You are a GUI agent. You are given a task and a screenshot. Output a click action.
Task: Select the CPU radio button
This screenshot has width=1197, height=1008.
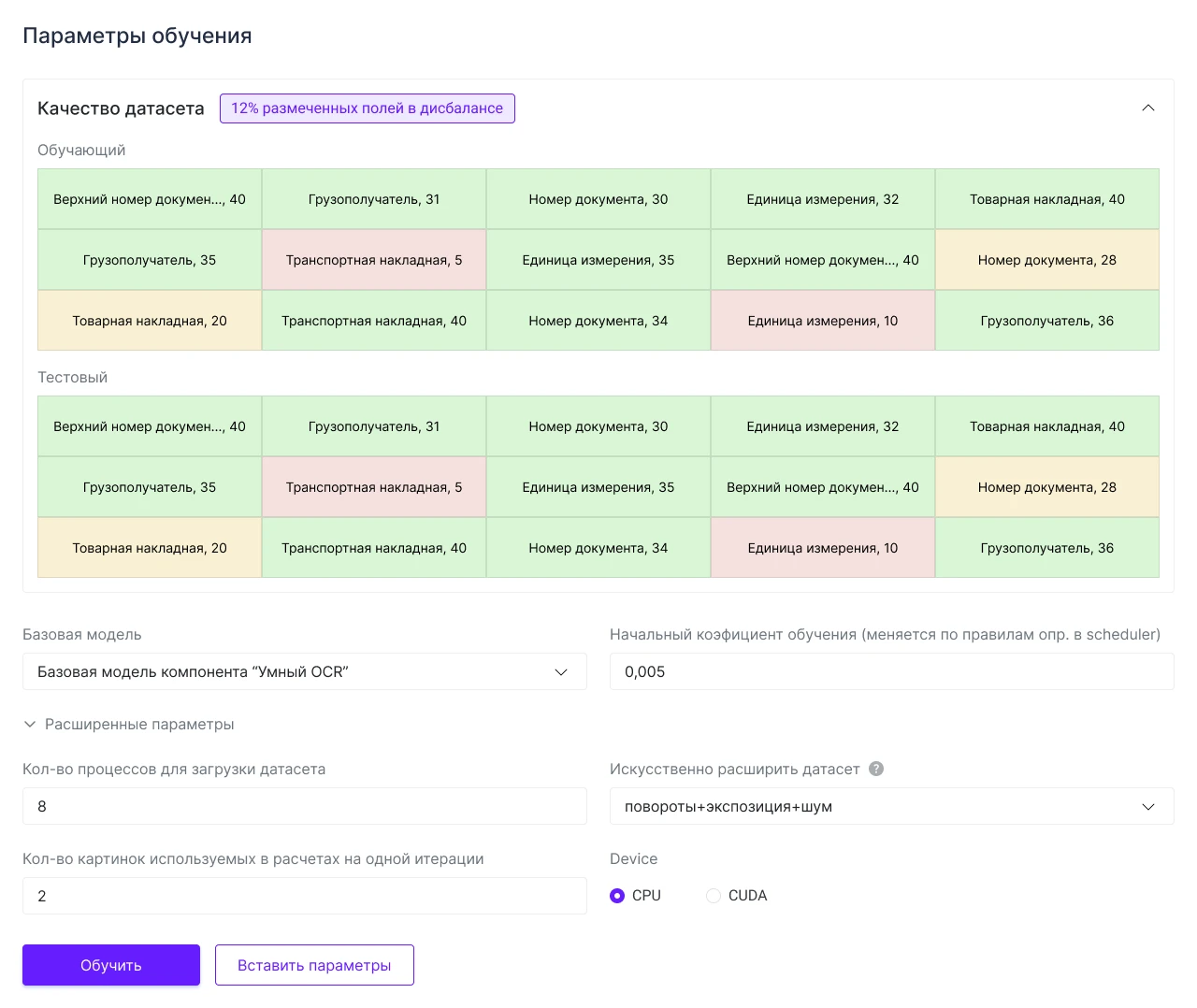point(617,896)
